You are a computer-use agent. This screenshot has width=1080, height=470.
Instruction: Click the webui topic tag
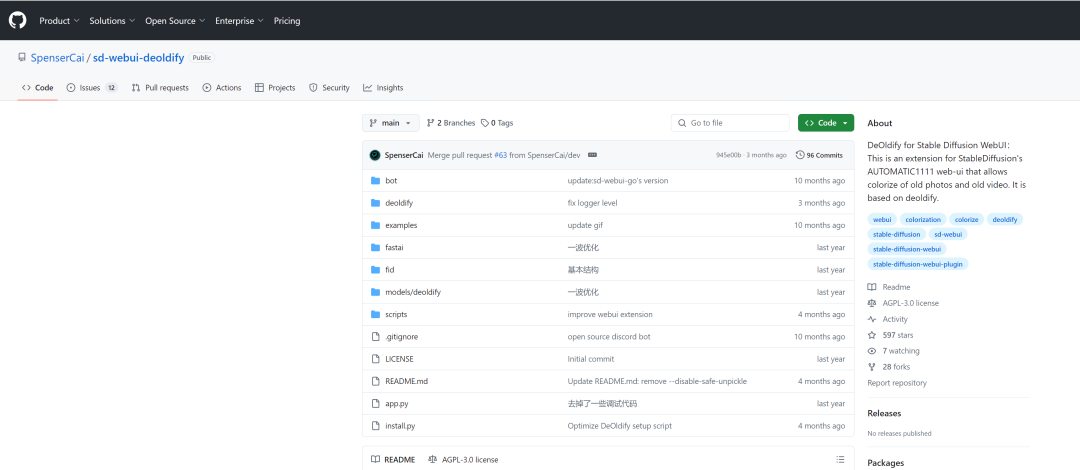[x=882, y=219]
